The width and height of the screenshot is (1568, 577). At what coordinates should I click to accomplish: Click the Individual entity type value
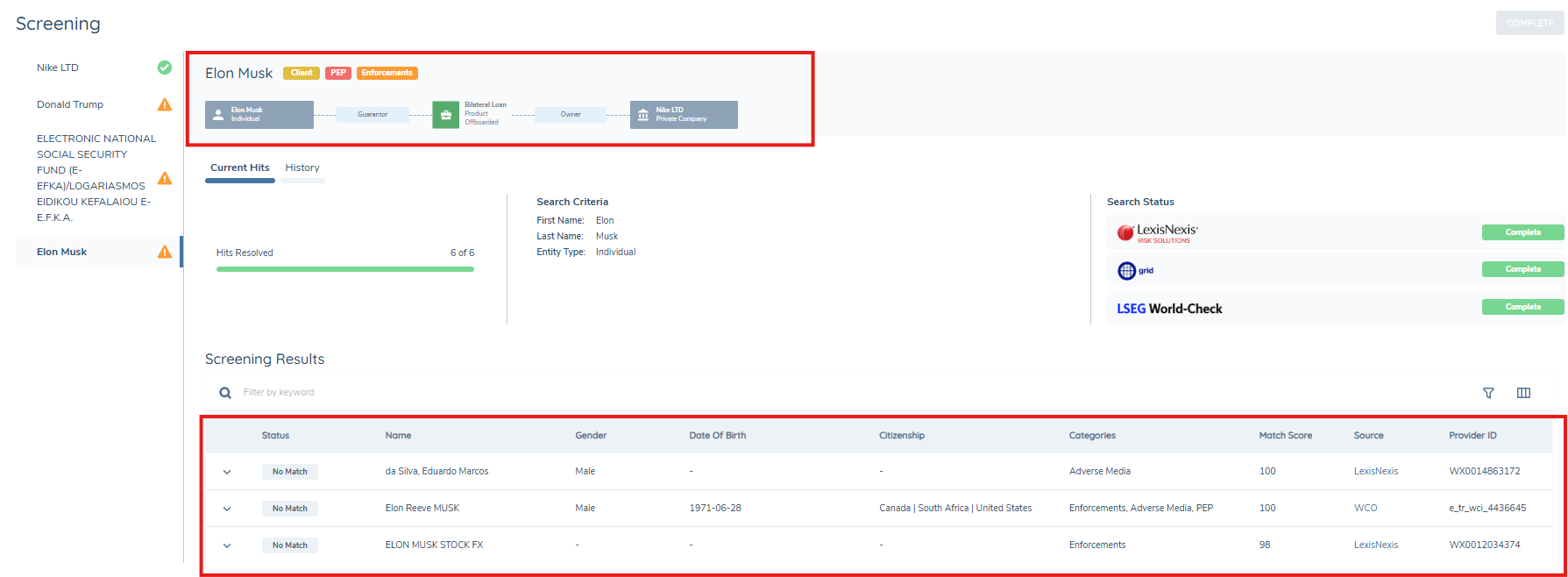[615, 253]
